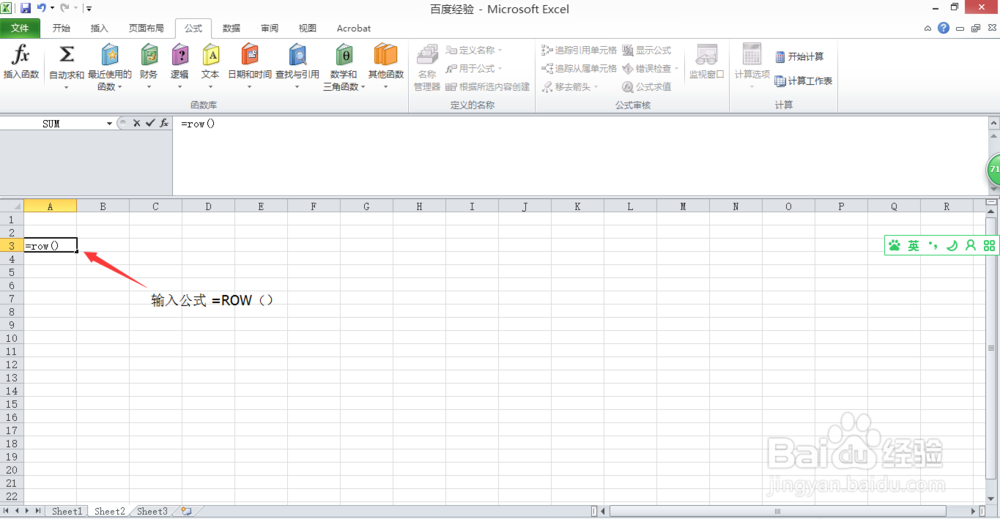Switch to the Insert (插入) tab
Screen dimensions: 1000x519
pos(99,28)
